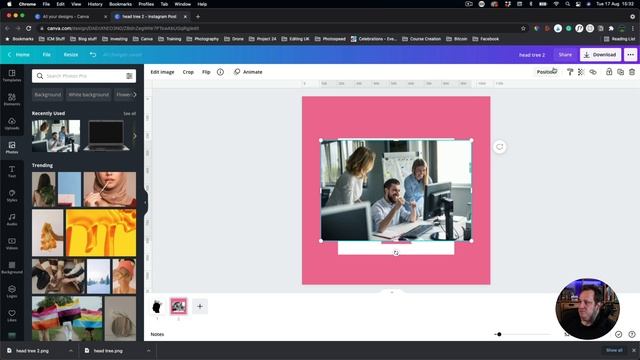Click the Animate button

click(248, 72)
